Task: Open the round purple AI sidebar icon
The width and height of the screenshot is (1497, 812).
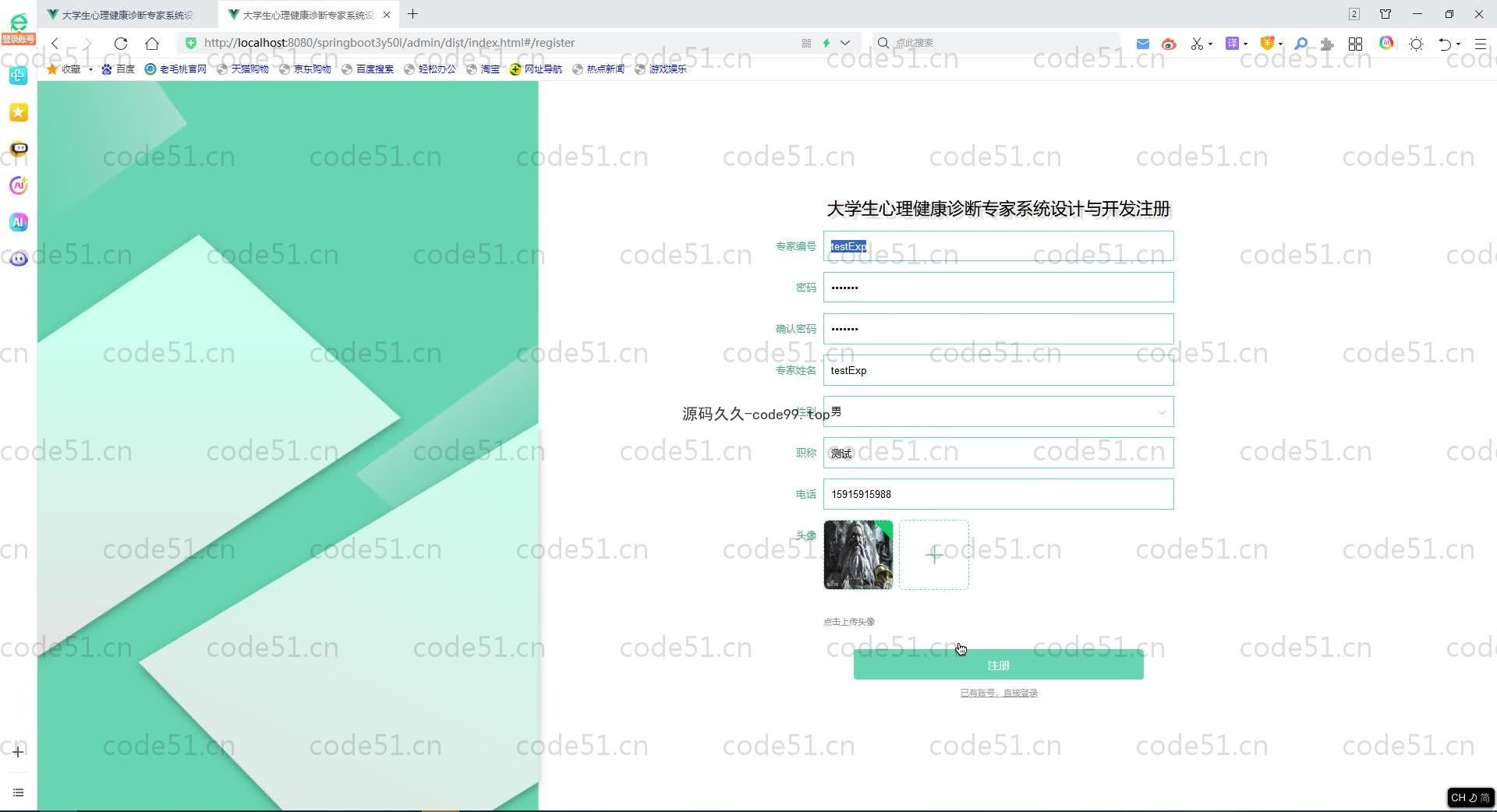Action: [18, 185]
